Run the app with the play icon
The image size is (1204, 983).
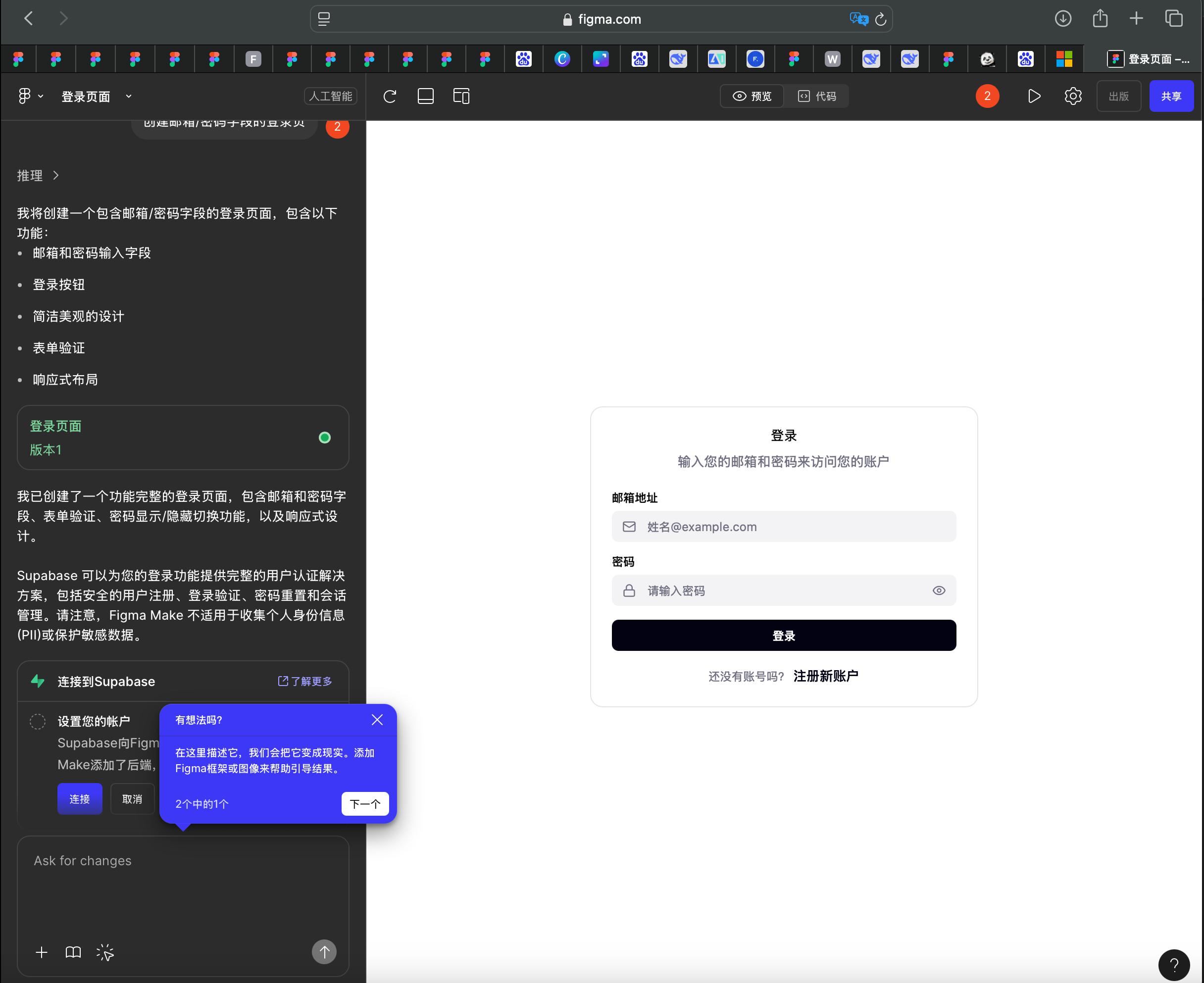click(x=1034, y=96)
